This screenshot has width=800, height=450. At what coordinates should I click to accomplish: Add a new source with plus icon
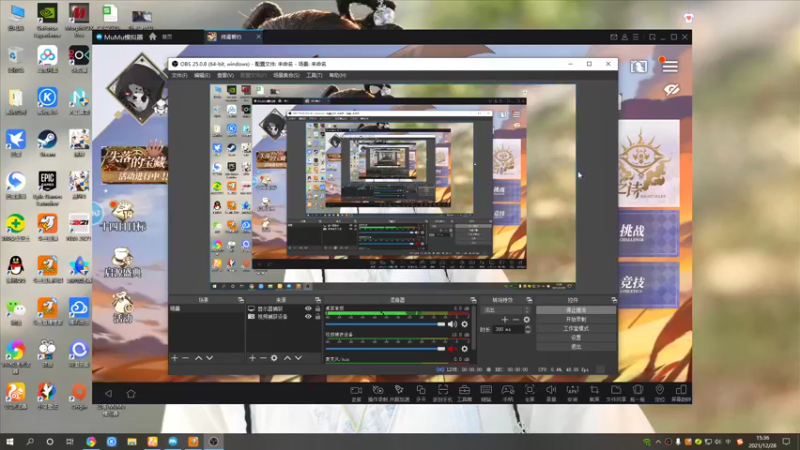(x=252, y=358)
